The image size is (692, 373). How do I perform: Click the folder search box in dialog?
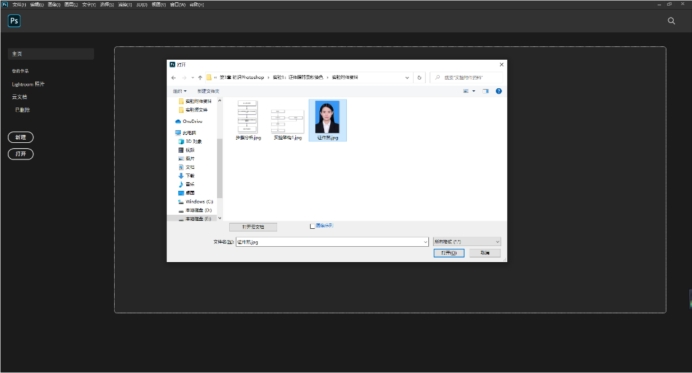466,78
